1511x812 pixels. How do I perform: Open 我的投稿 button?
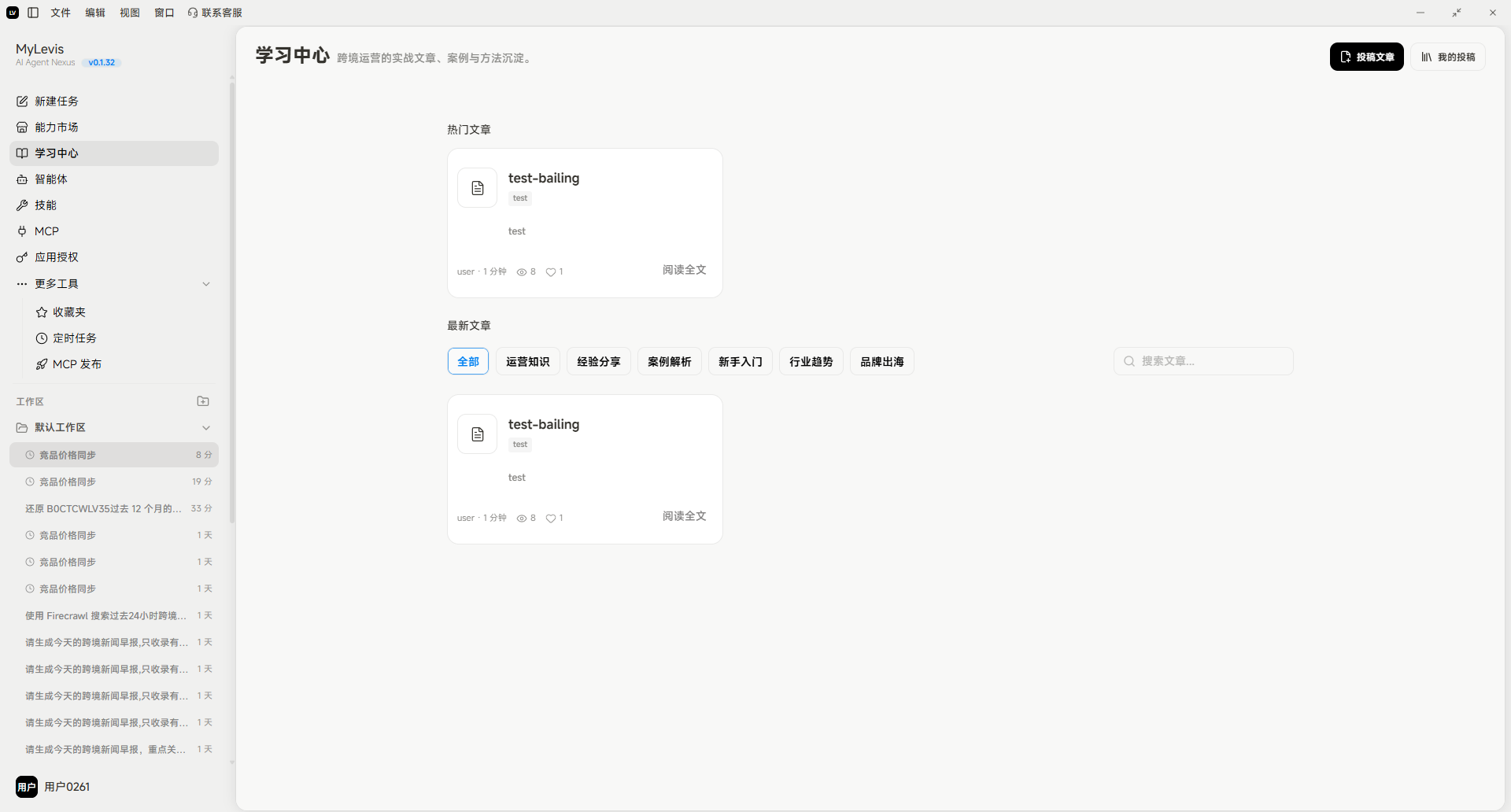coord(1448,57)
